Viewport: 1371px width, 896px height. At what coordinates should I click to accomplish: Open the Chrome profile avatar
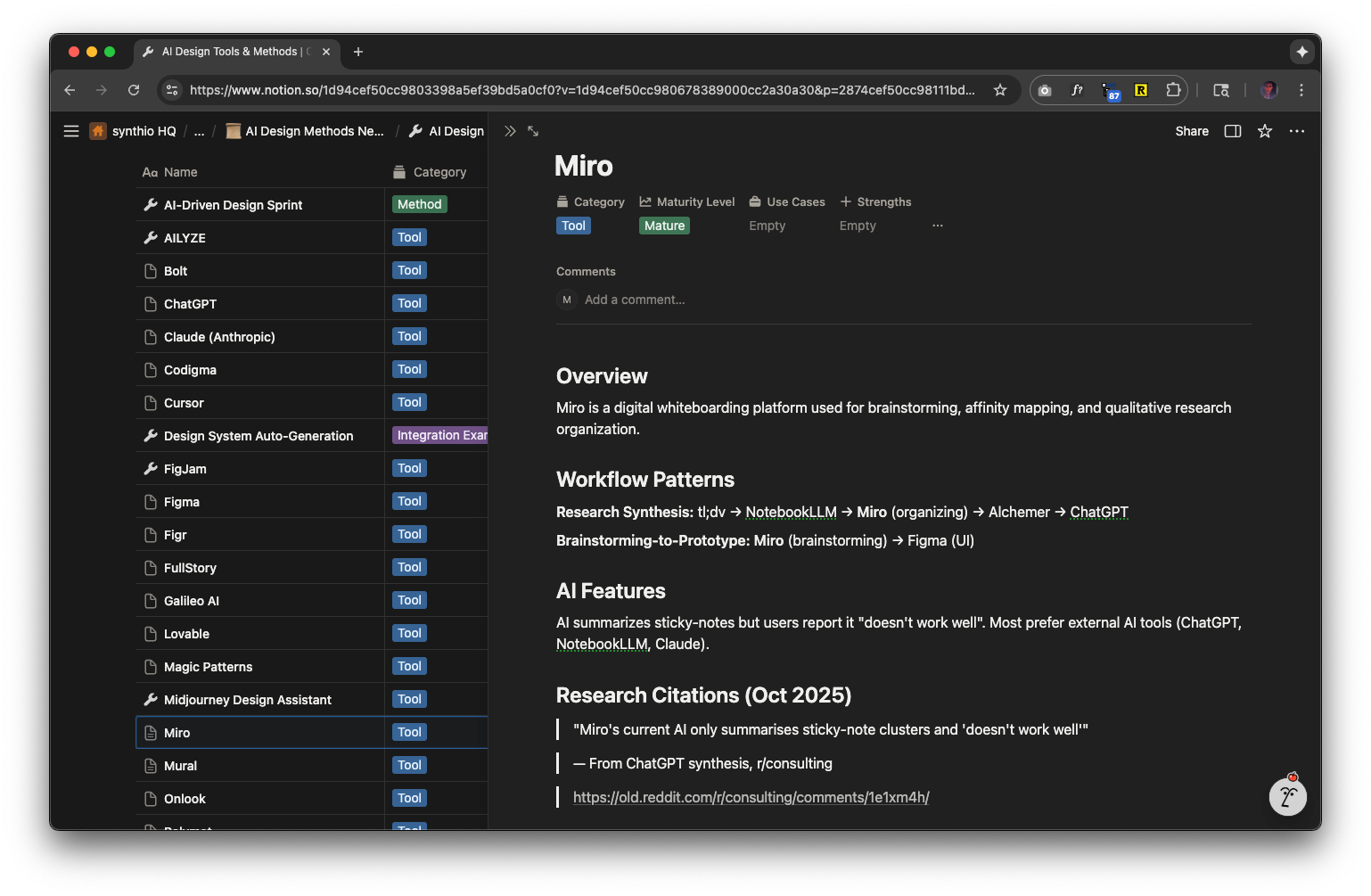(x=1269, y=90)
